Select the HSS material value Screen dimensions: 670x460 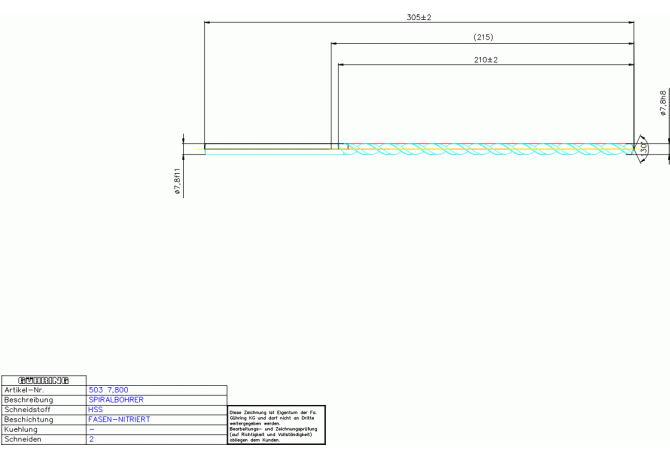(96, 410)
